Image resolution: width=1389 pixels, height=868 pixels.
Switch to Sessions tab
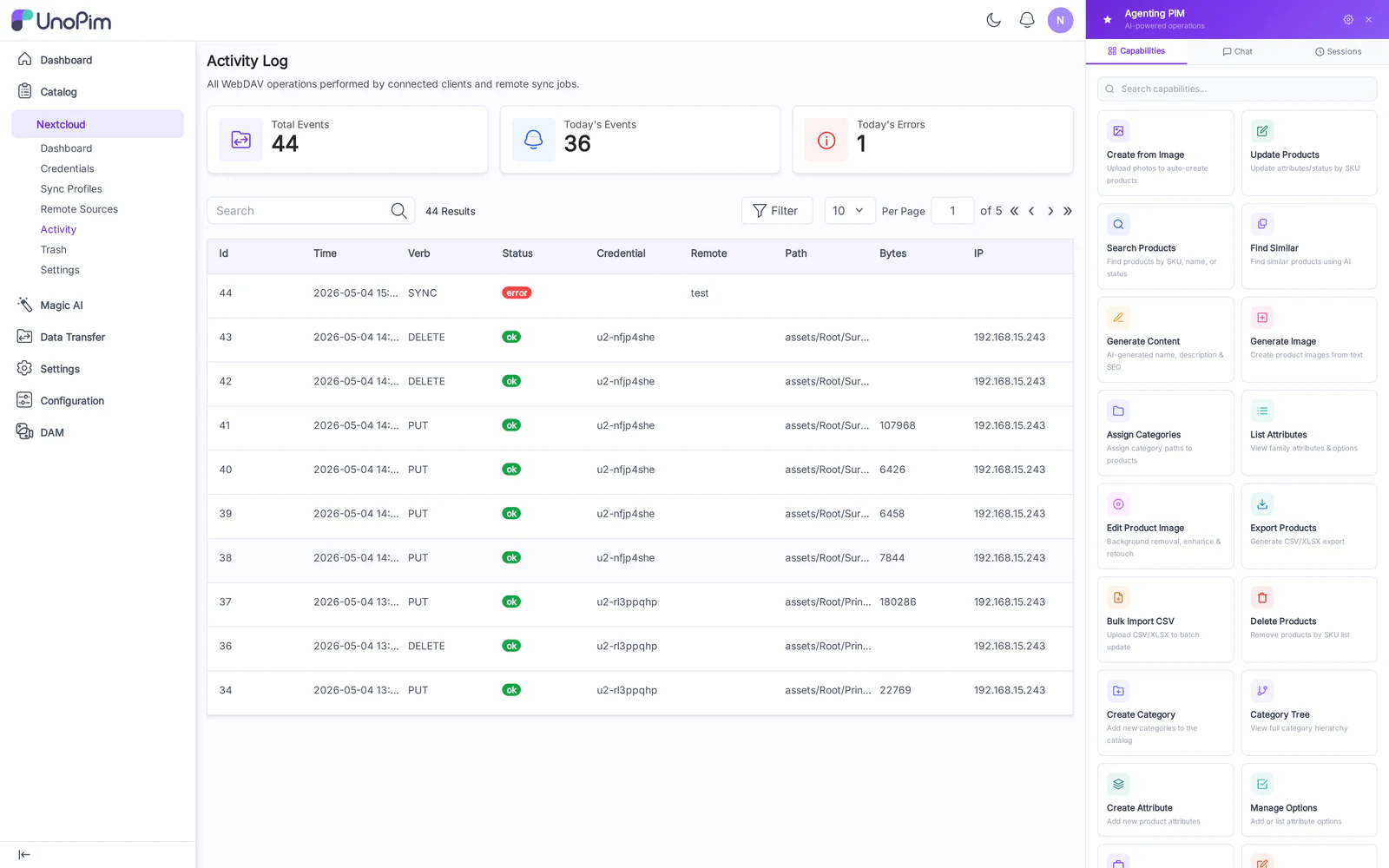pyautogui.click(x=1338, y=51)
